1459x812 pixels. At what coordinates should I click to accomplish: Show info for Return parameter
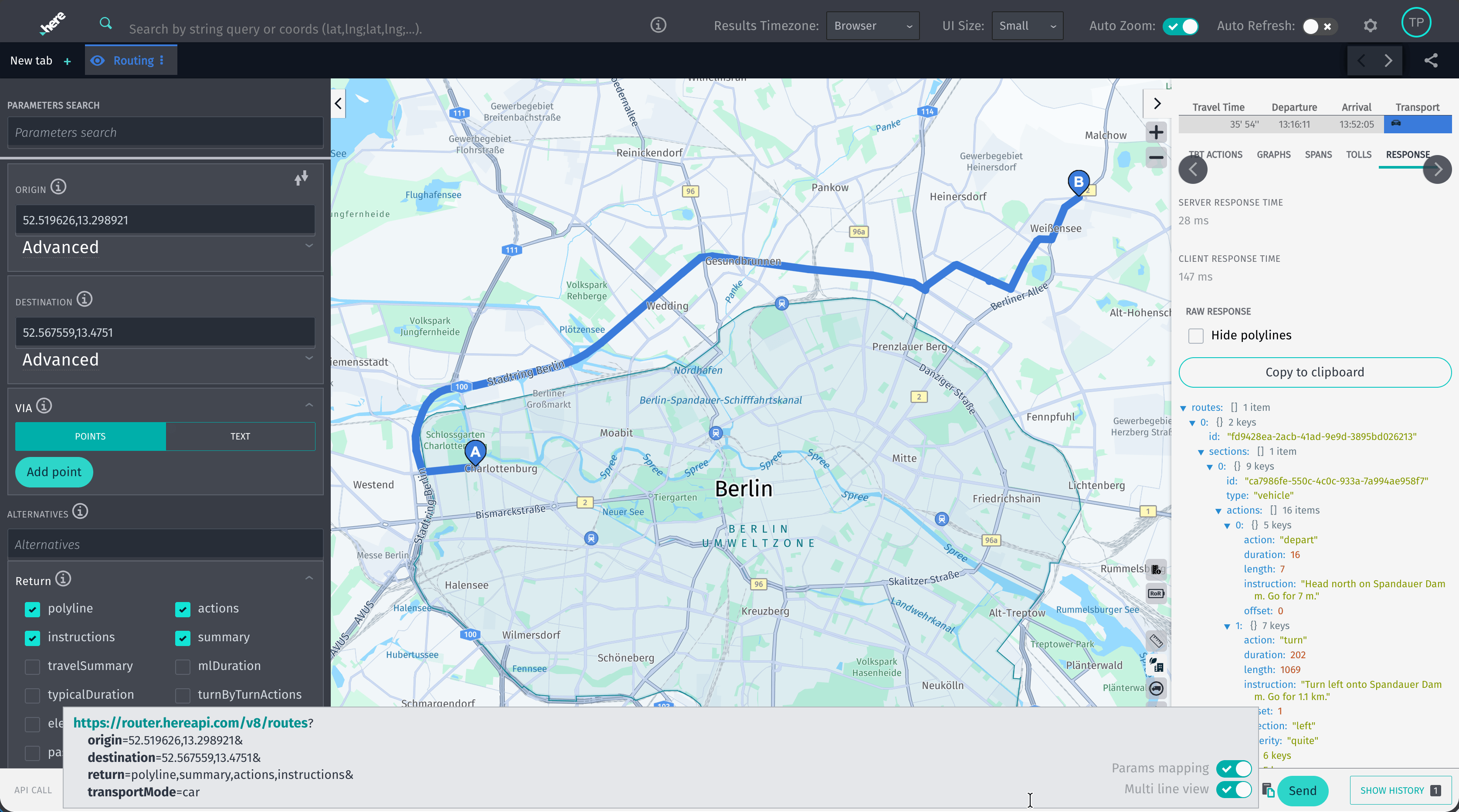coord(64,579)
